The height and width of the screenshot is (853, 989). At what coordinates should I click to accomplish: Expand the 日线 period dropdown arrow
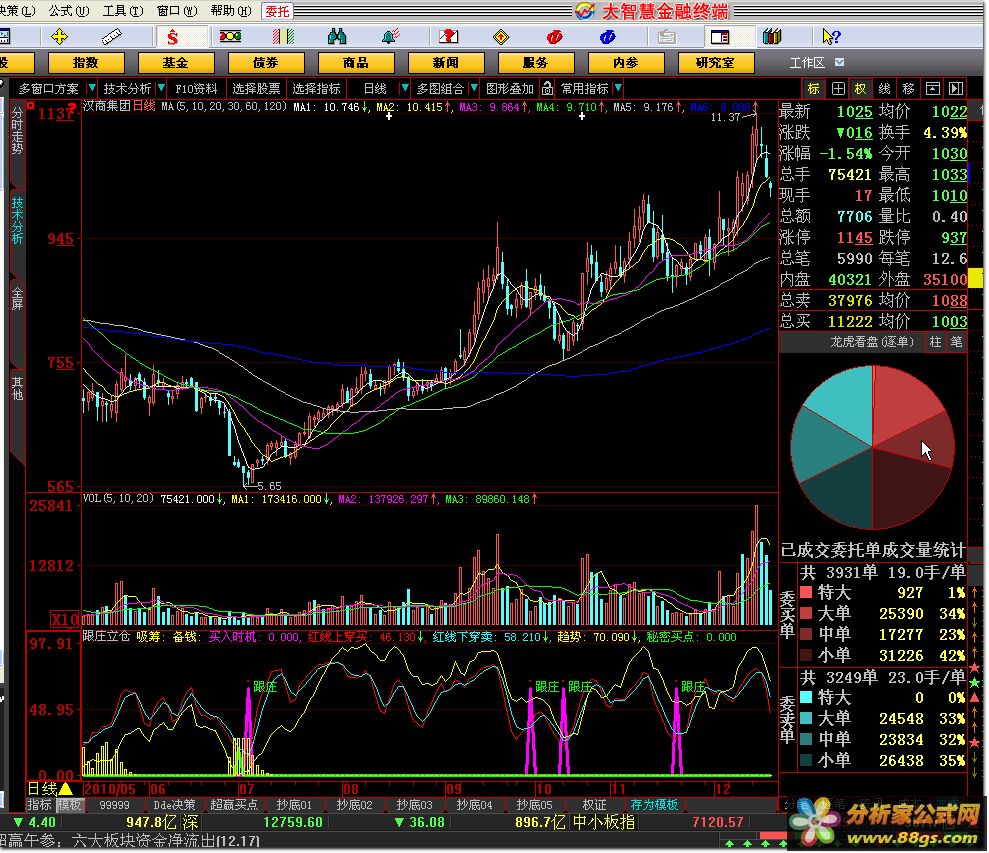pyautogui.click(x=404, y=88)
